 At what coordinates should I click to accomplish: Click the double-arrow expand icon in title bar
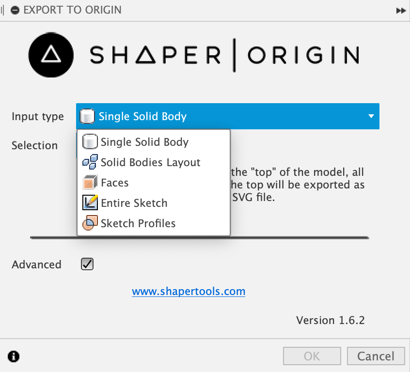pos(400,11)
